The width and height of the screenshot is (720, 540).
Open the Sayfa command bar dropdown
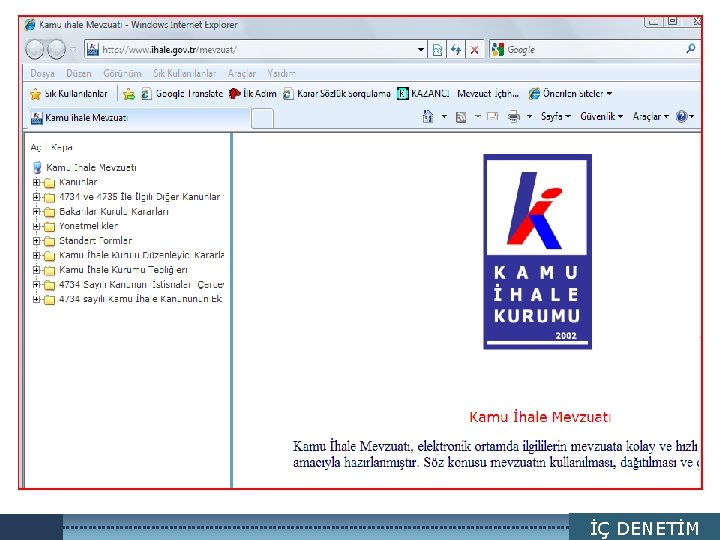coord(556,117)
